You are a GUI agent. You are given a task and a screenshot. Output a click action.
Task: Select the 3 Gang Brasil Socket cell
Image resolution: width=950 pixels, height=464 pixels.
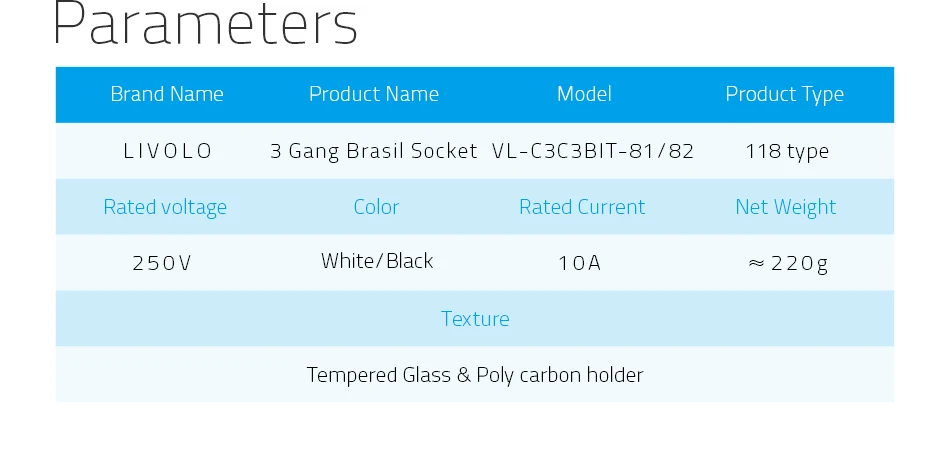tap(374, 151)
